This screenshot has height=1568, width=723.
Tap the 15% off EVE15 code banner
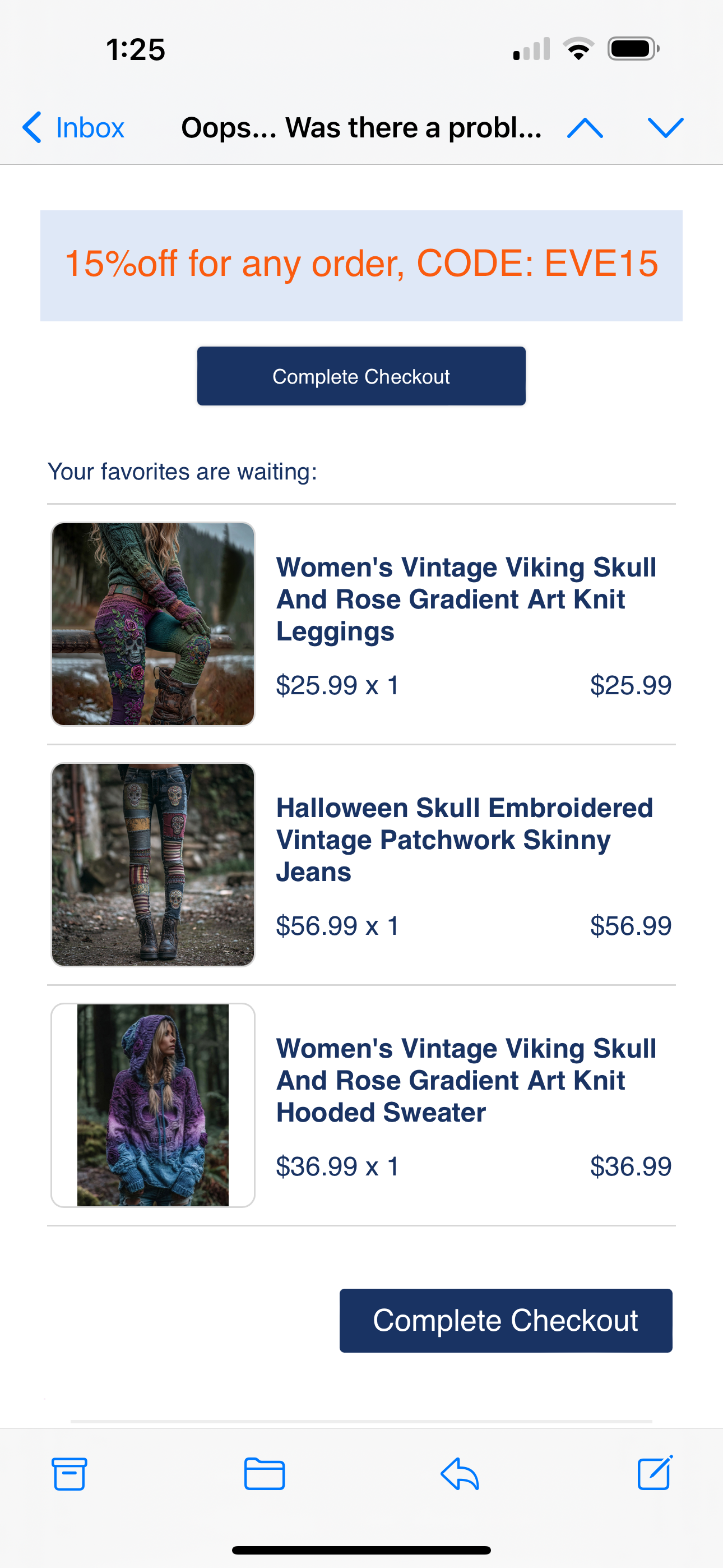tap(361, 265)
